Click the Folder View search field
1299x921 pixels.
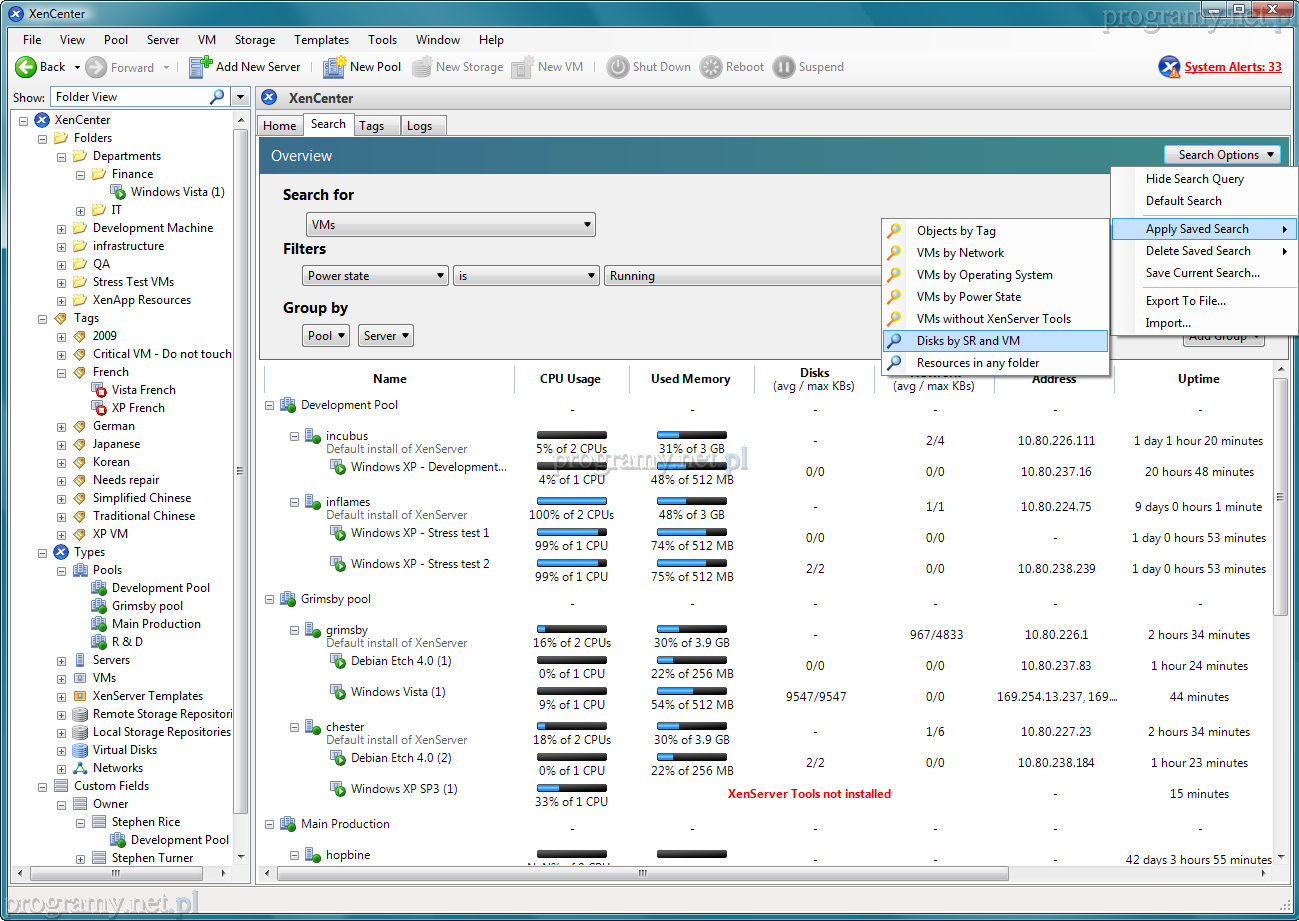tap(130, 97)
